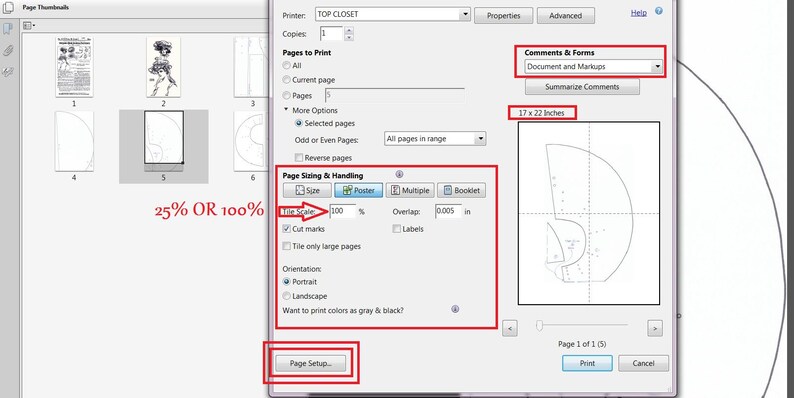Select the Size sizing button

point(307,190)
